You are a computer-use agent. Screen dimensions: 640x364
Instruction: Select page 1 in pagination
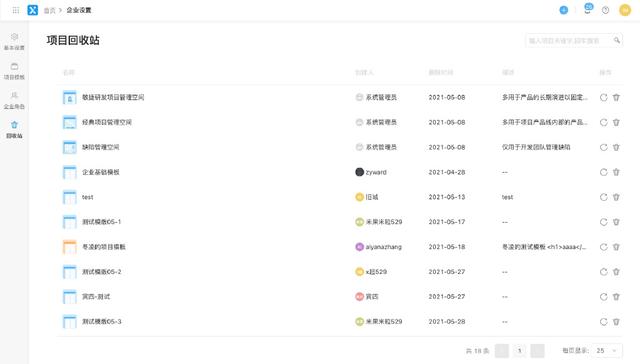coord(520,351)
